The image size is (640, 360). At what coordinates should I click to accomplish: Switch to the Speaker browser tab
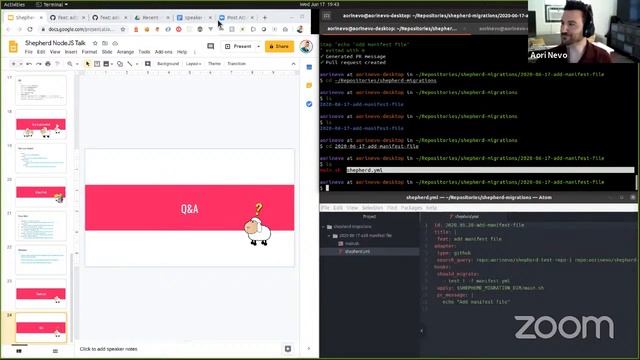194,18
